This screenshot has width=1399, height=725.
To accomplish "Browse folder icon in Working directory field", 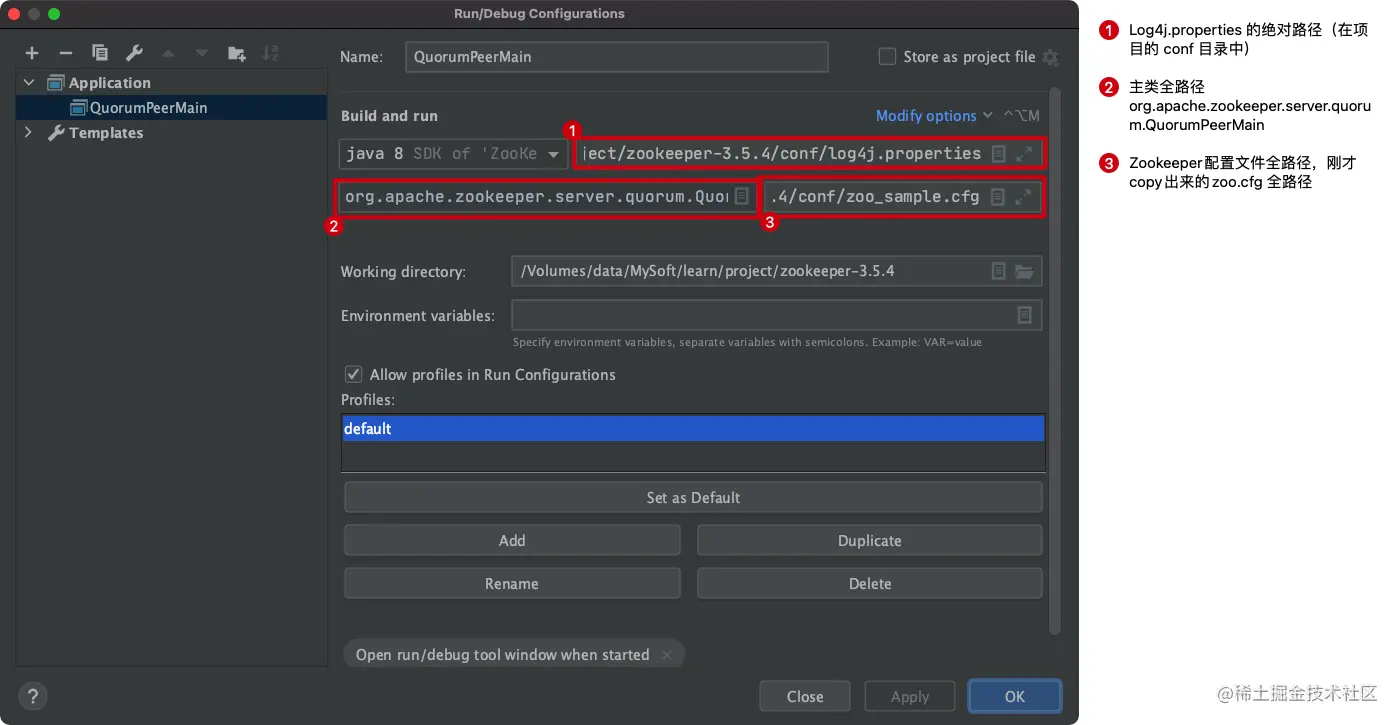I will coord(1024,271).
